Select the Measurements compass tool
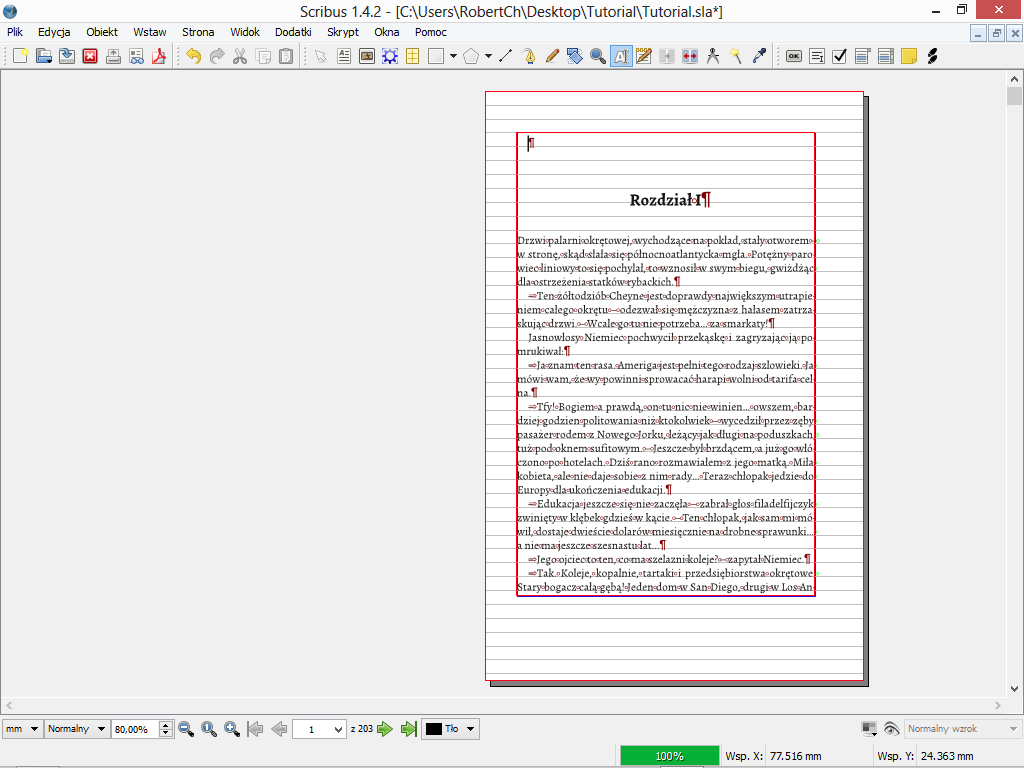This screenshot has width=1024, height=768. [713, 56]
